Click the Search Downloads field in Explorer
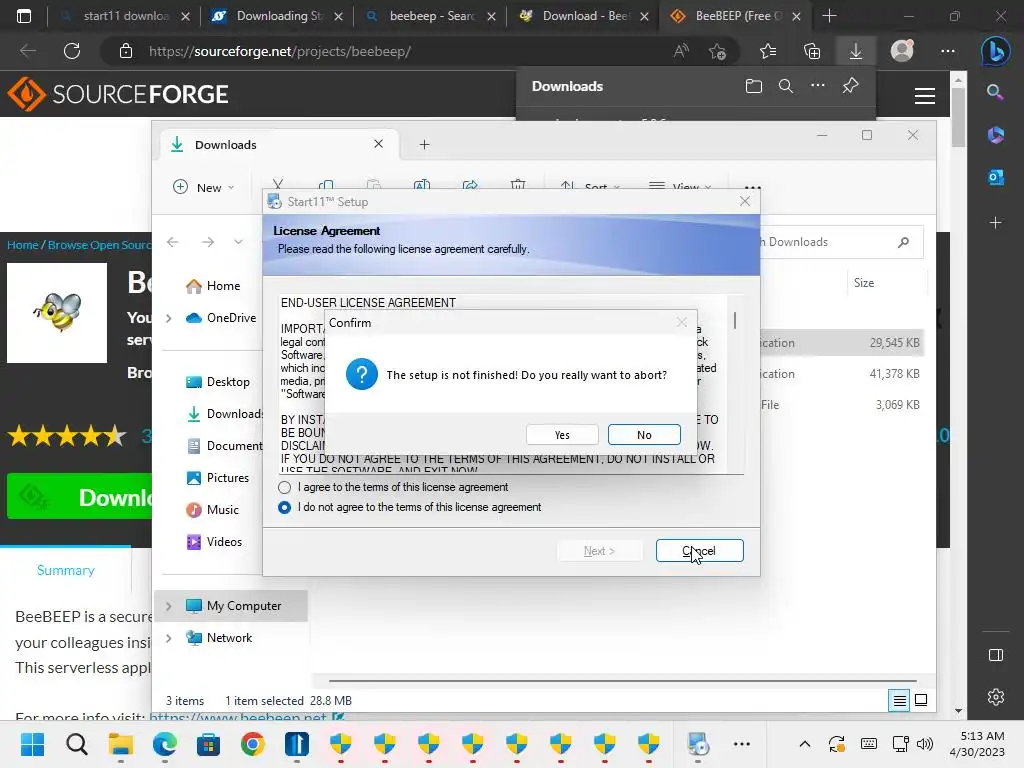The image size is (1024, 768). (842, 242)
